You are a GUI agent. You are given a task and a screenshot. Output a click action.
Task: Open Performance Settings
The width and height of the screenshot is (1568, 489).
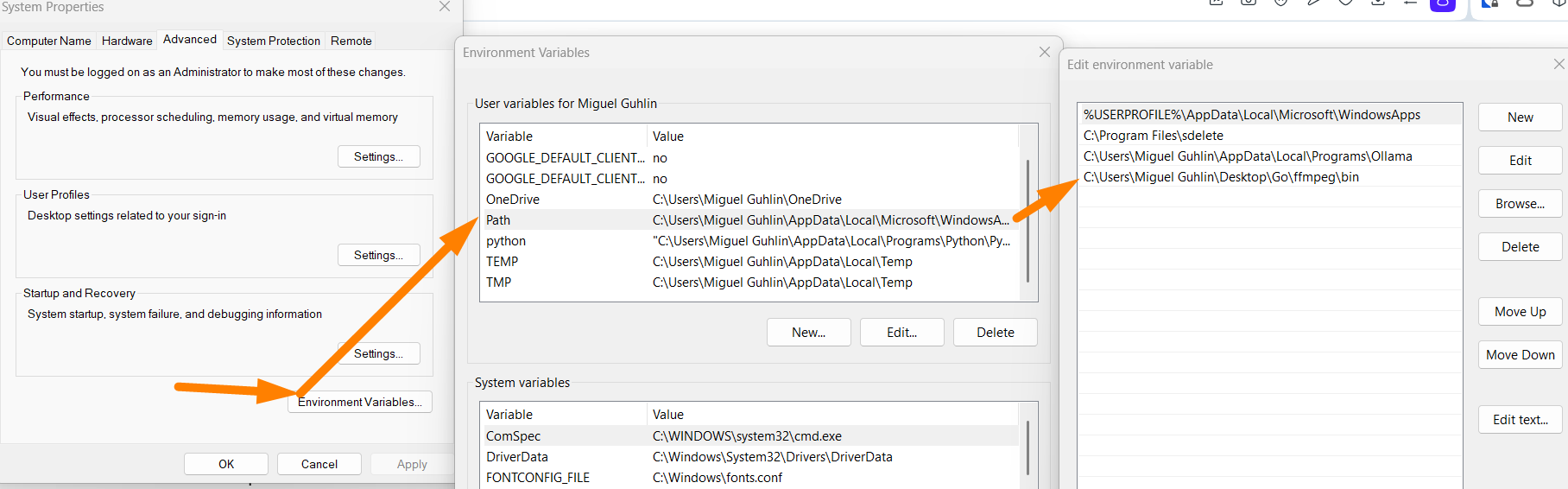(378, 156)
